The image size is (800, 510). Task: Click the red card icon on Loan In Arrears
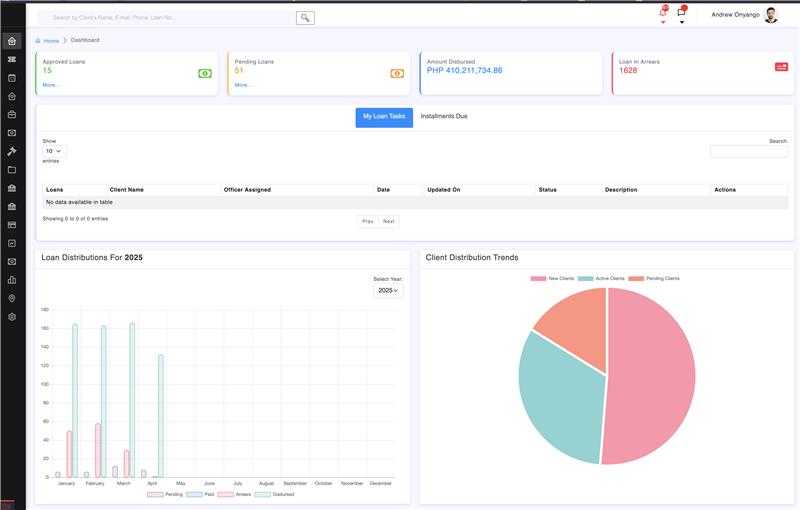click(781, 67)
